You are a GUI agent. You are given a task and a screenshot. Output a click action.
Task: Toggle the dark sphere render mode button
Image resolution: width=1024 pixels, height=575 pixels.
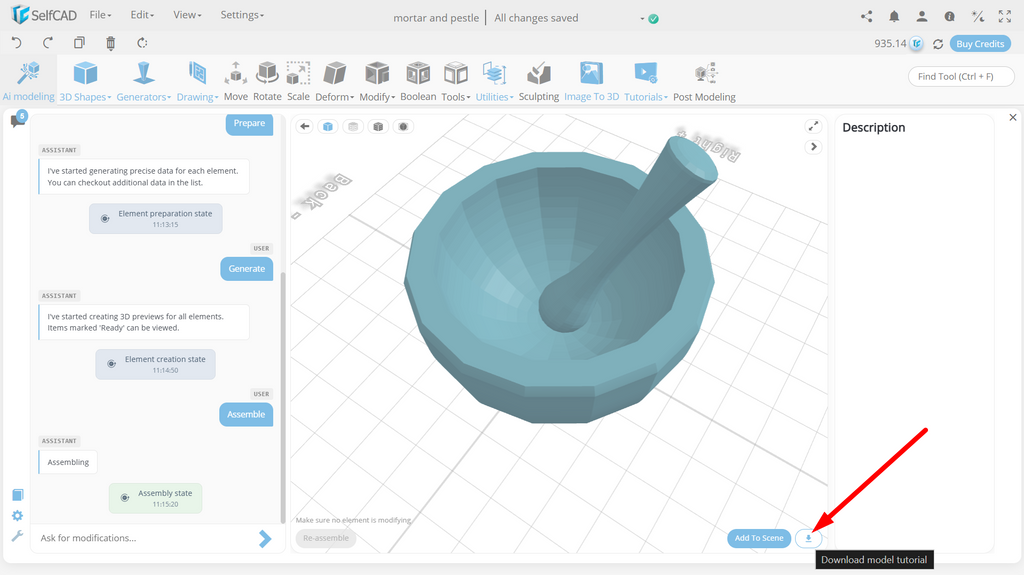[x=403, y=126]
